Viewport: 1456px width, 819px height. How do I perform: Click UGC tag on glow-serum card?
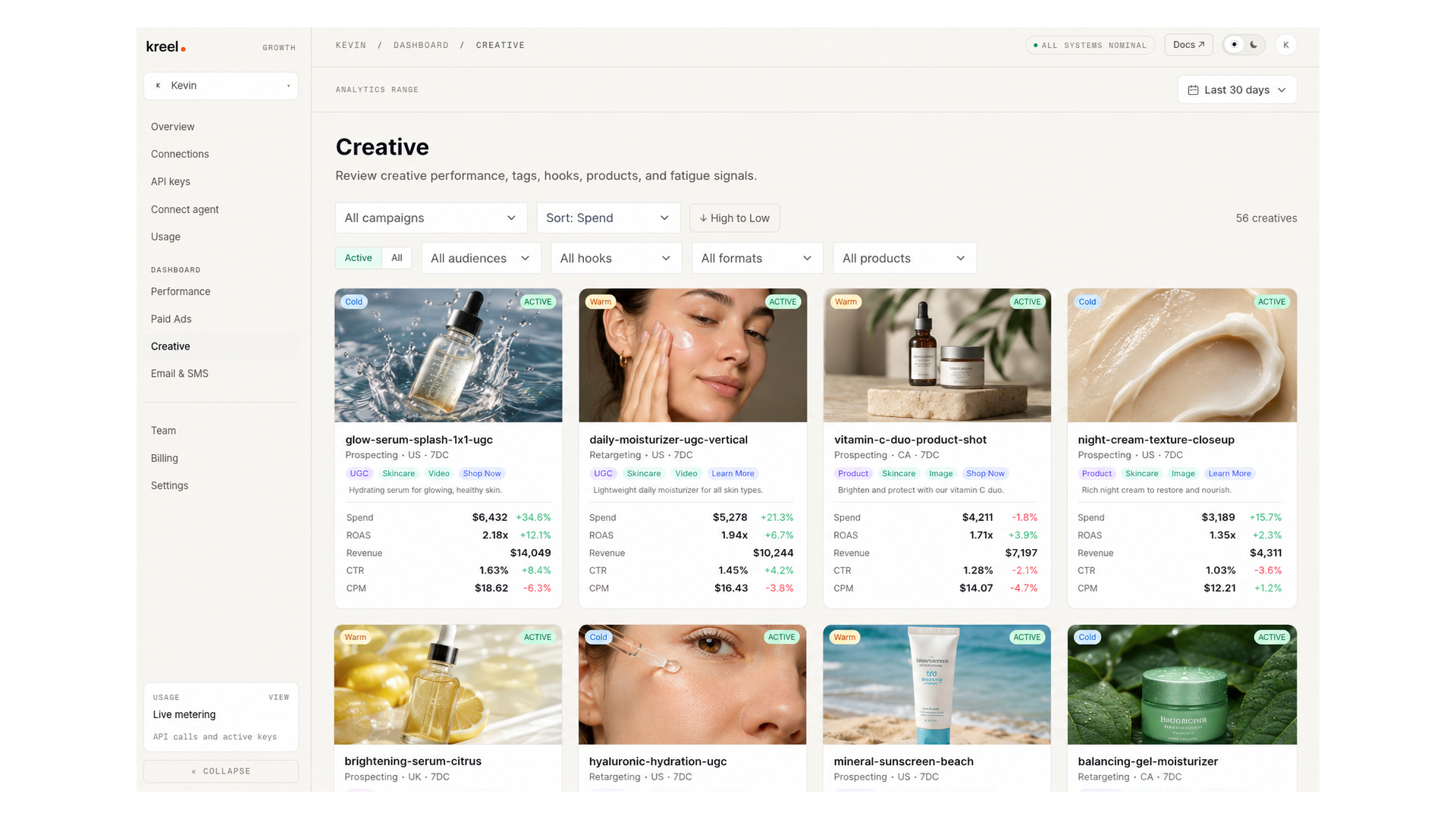pyautogui.click(x=359, y=473)
